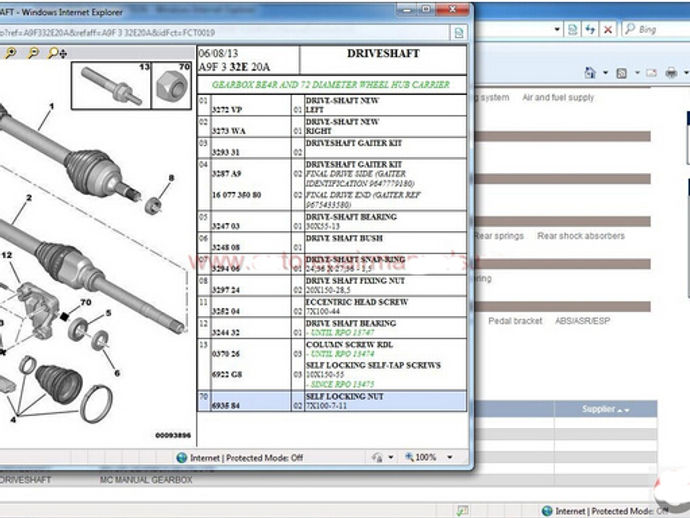Click part number 3247 03
The width and height of the screenshot is (690, 518).
(225, 226)
